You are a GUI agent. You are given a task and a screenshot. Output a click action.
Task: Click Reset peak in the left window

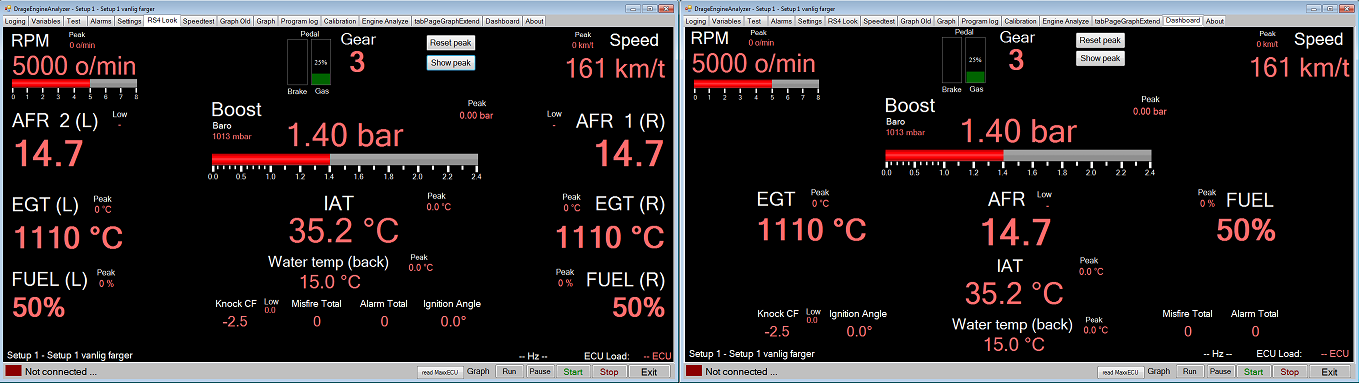pyautogui.click(x=450, y=42)
